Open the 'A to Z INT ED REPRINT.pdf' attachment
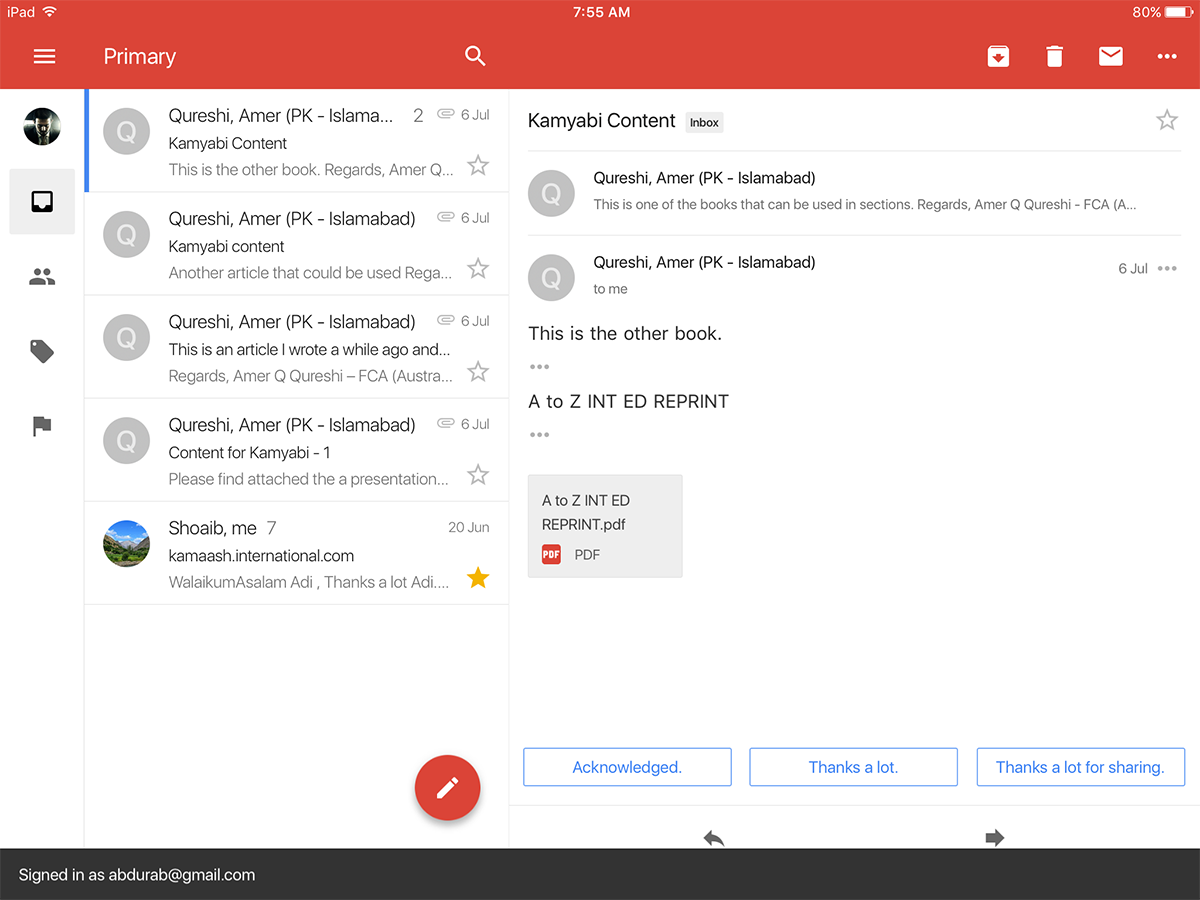This screenshot has height=900, width=1200. 605,526
